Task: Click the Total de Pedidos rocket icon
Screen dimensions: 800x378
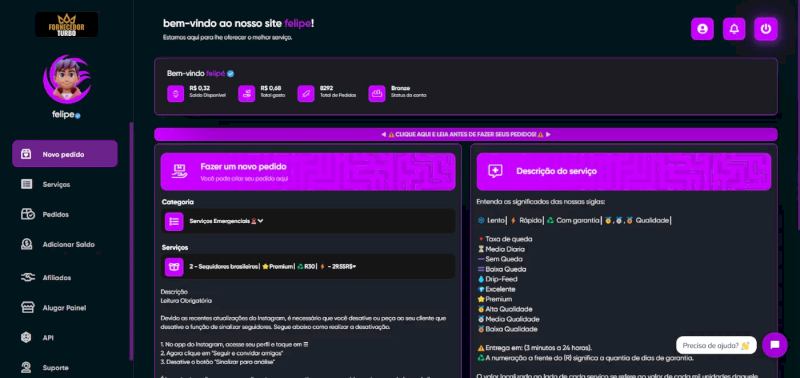Action: pyautogui.click(x=306, y=94)
